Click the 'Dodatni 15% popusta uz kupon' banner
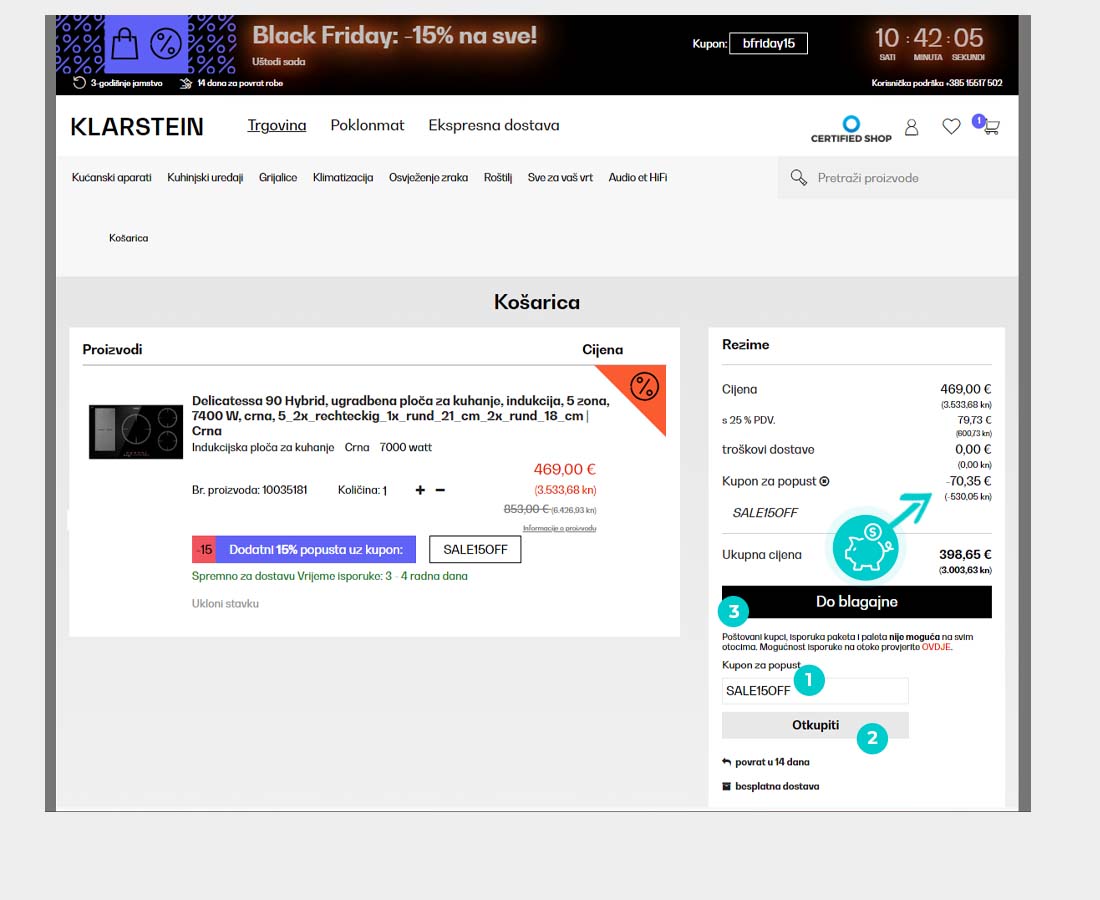Viewport: 1100px width, 900px height. pos(304,550)
